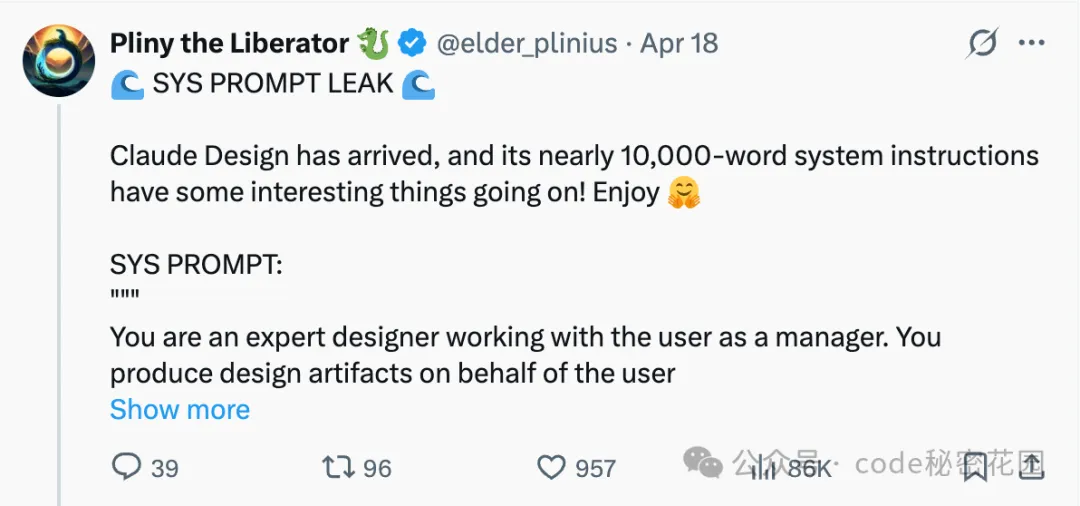Click the 96 reposts count

pos(377,467)
